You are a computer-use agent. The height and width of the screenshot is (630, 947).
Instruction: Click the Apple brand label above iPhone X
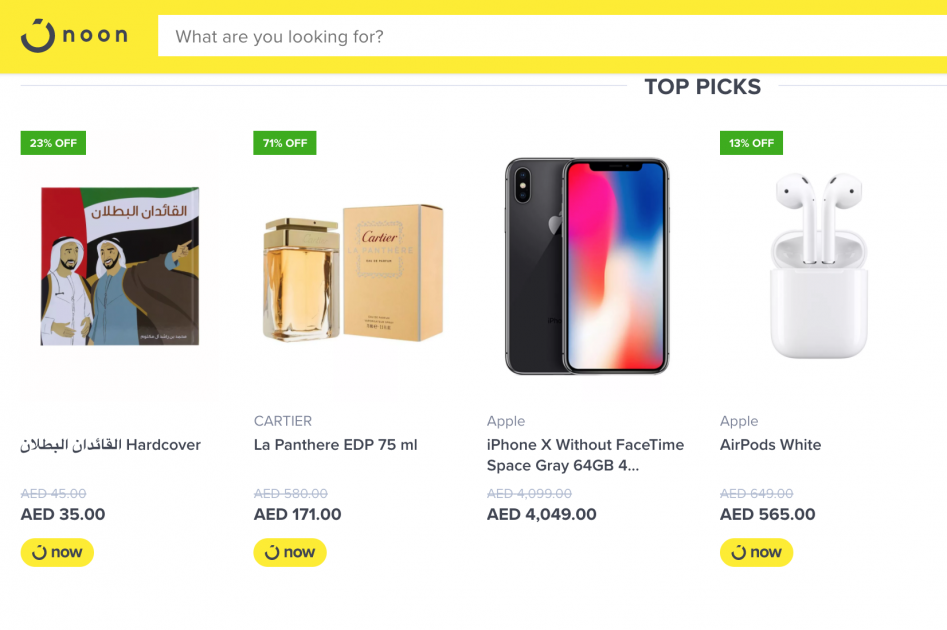(x=506, y=421)
